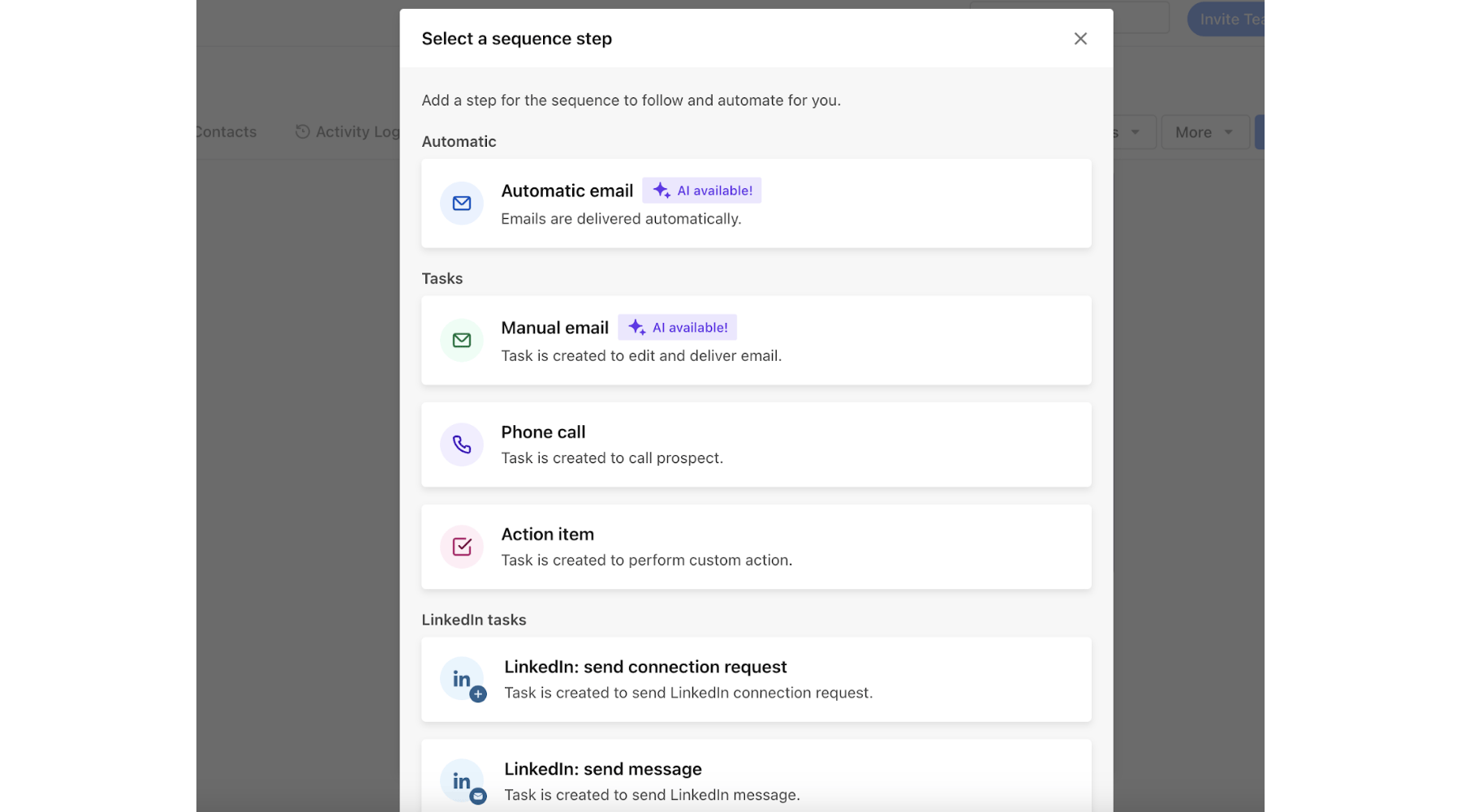Image resolution: width=1461 pixels, height=812 pixels.
Task: Click AI sparkle icon beside Automatic email
Action: pyautogui.click(x=661, y=191)
